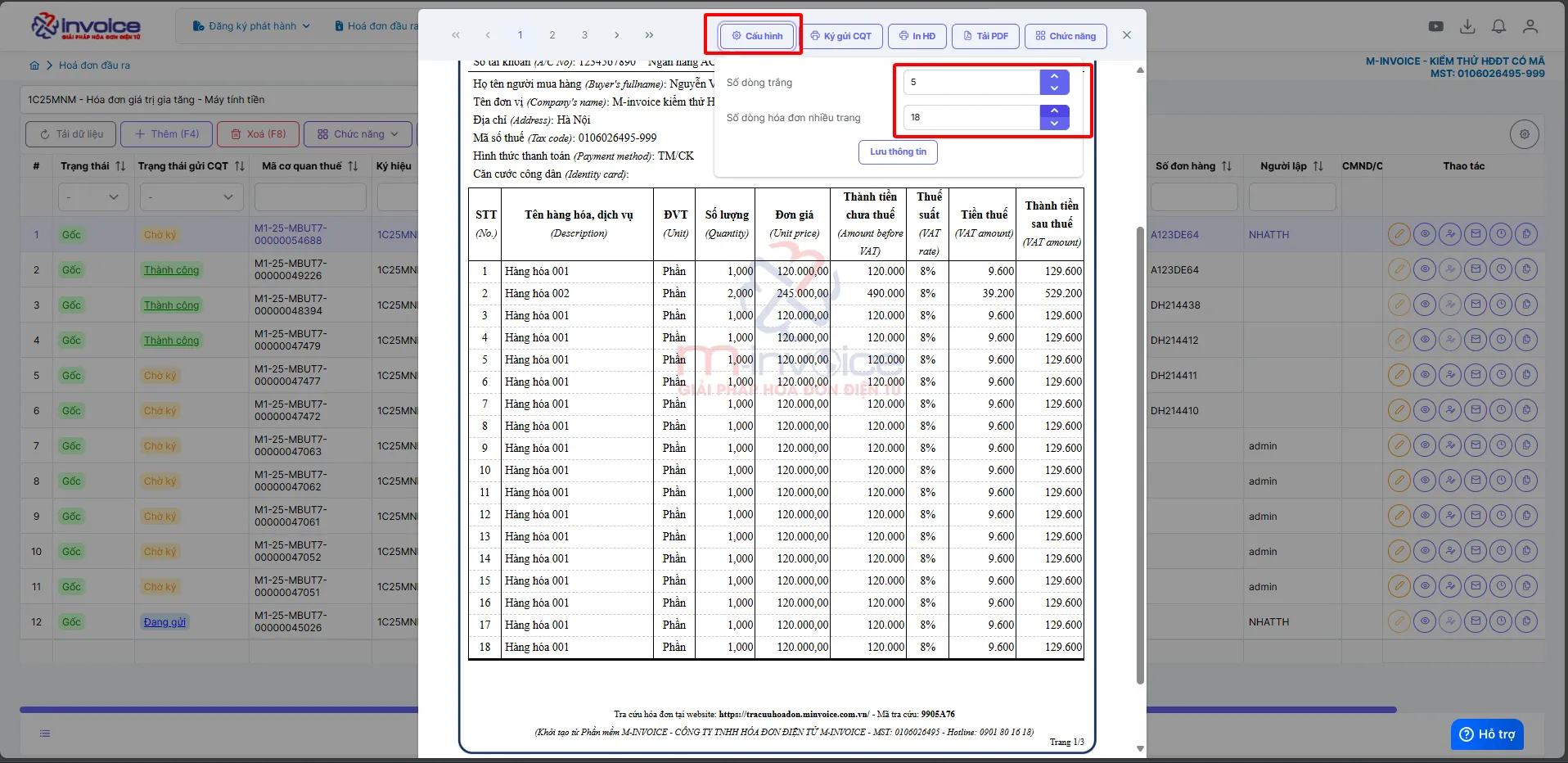
Task: Click Số đơn hàng filter input
Action: point(1194,197)
